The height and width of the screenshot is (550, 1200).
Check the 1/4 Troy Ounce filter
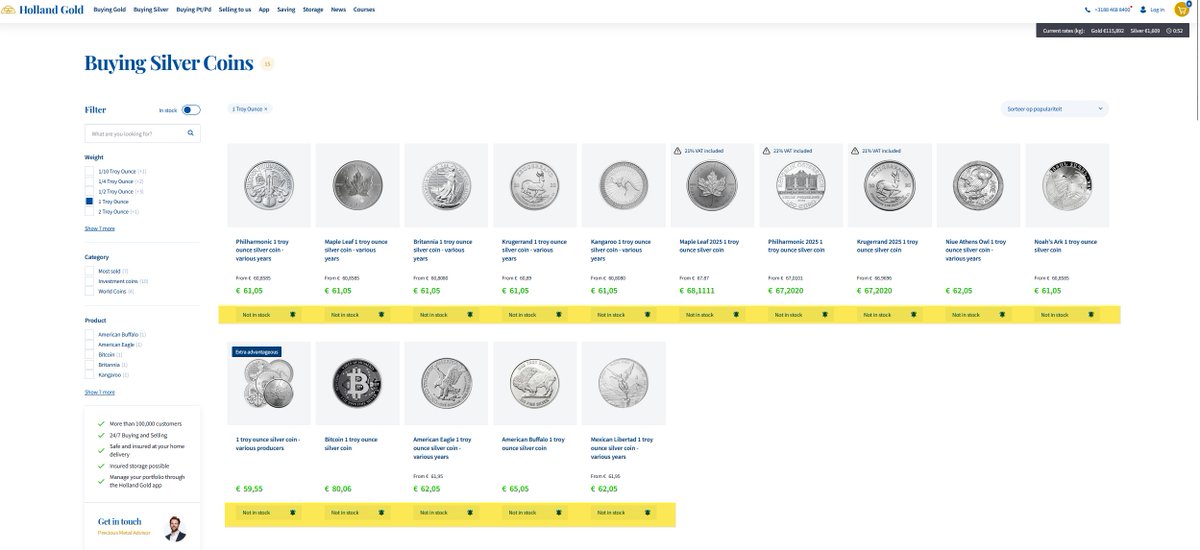click(x=89, y=181)
